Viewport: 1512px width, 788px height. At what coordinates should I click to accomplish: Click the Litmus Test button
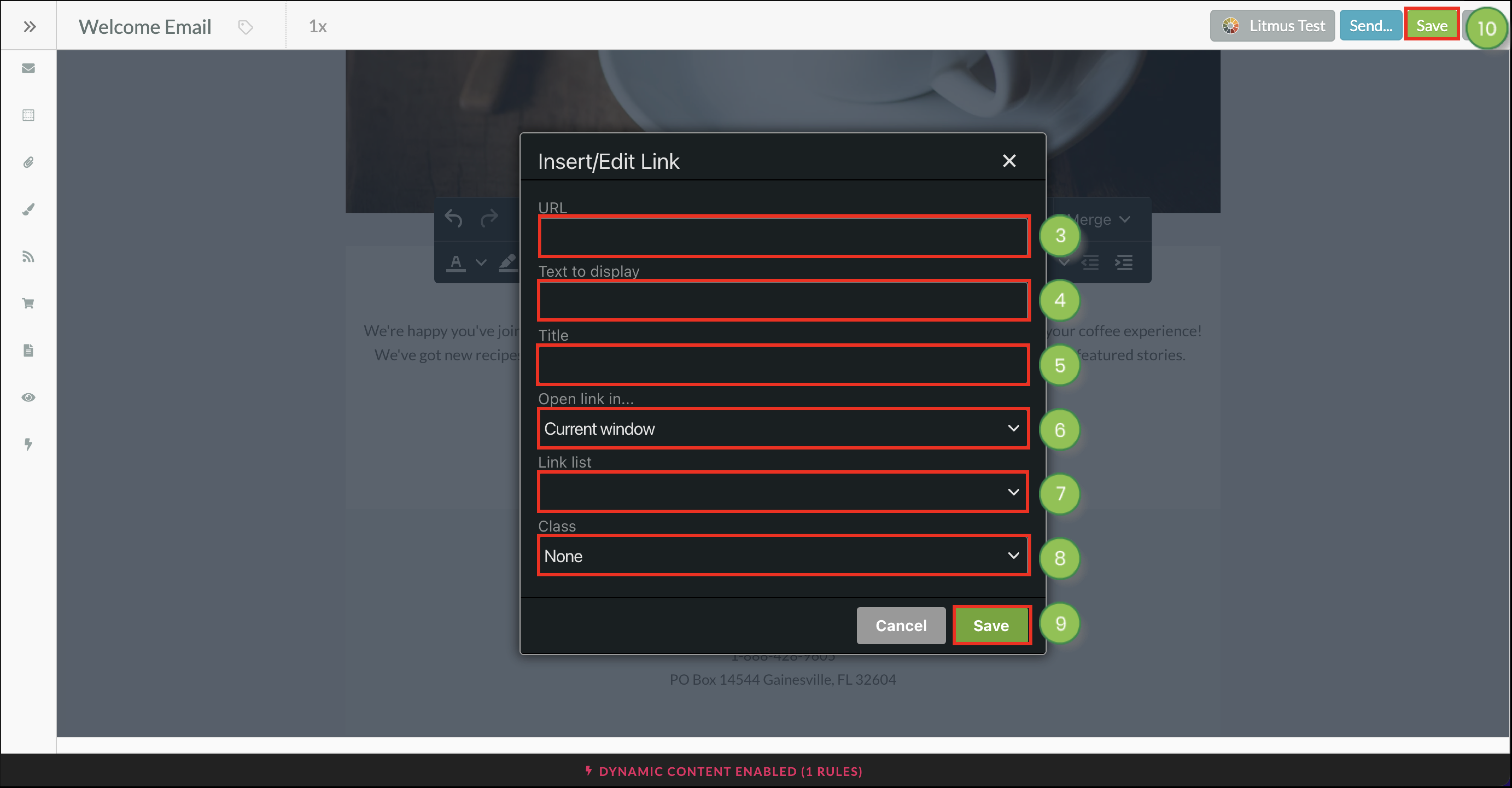tap(1272, 26)
